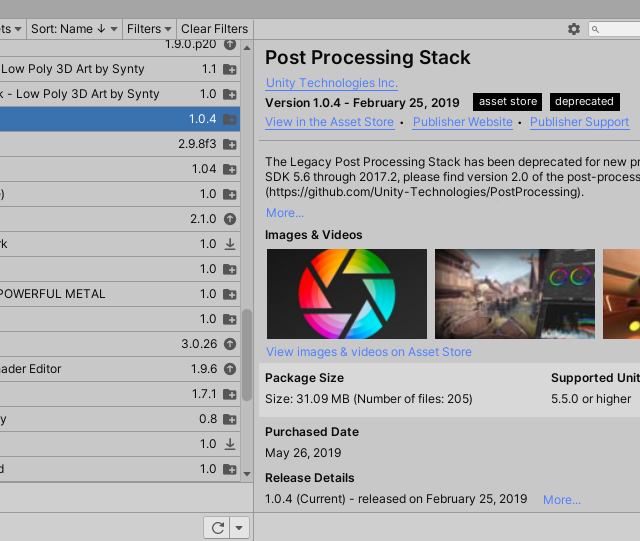The width and height of the screenshot is (640, 541).
Task: Open the Publisher Website link
Action: point(462,122)
